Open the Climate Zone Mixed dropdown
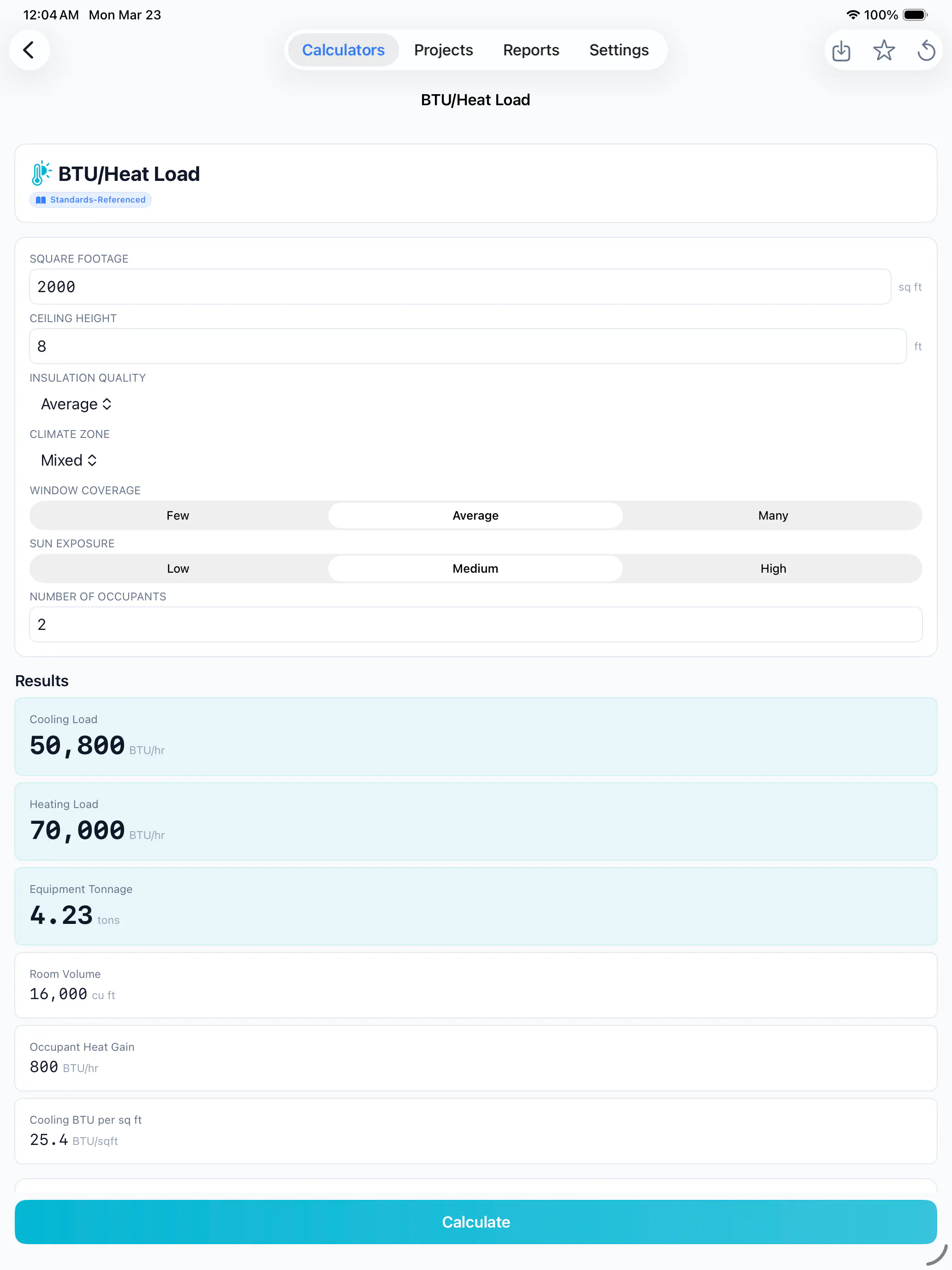 coord(69,461)
